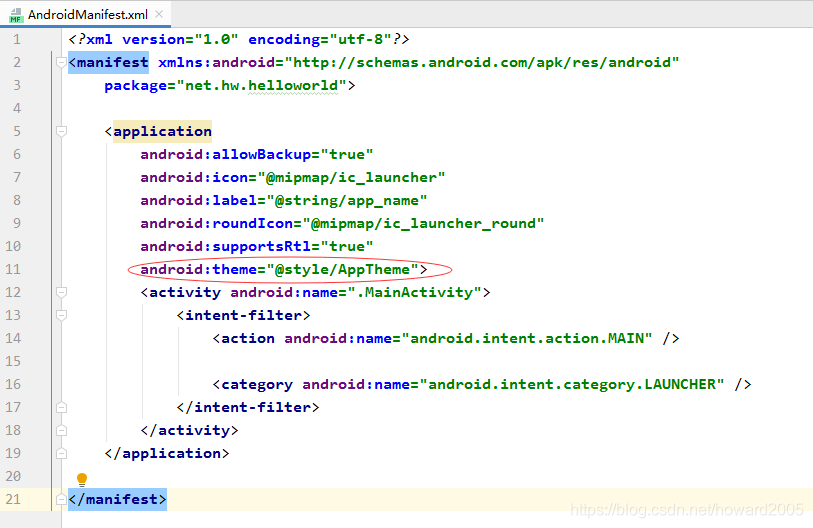Screen dimensions: 813x528
Task: Click line number 1 in the gutter
Action: point(17,39)
